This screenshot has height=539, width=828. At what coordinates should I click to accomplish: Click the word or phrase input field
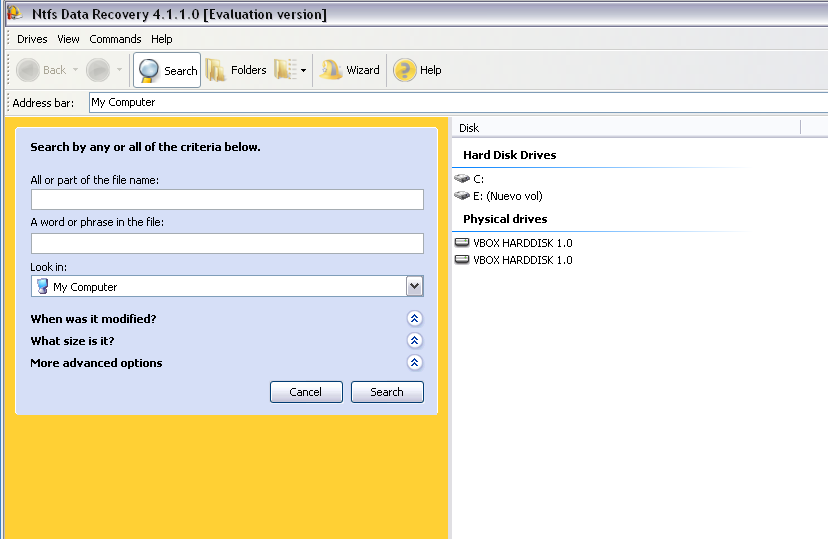click(x=227, y=243)
